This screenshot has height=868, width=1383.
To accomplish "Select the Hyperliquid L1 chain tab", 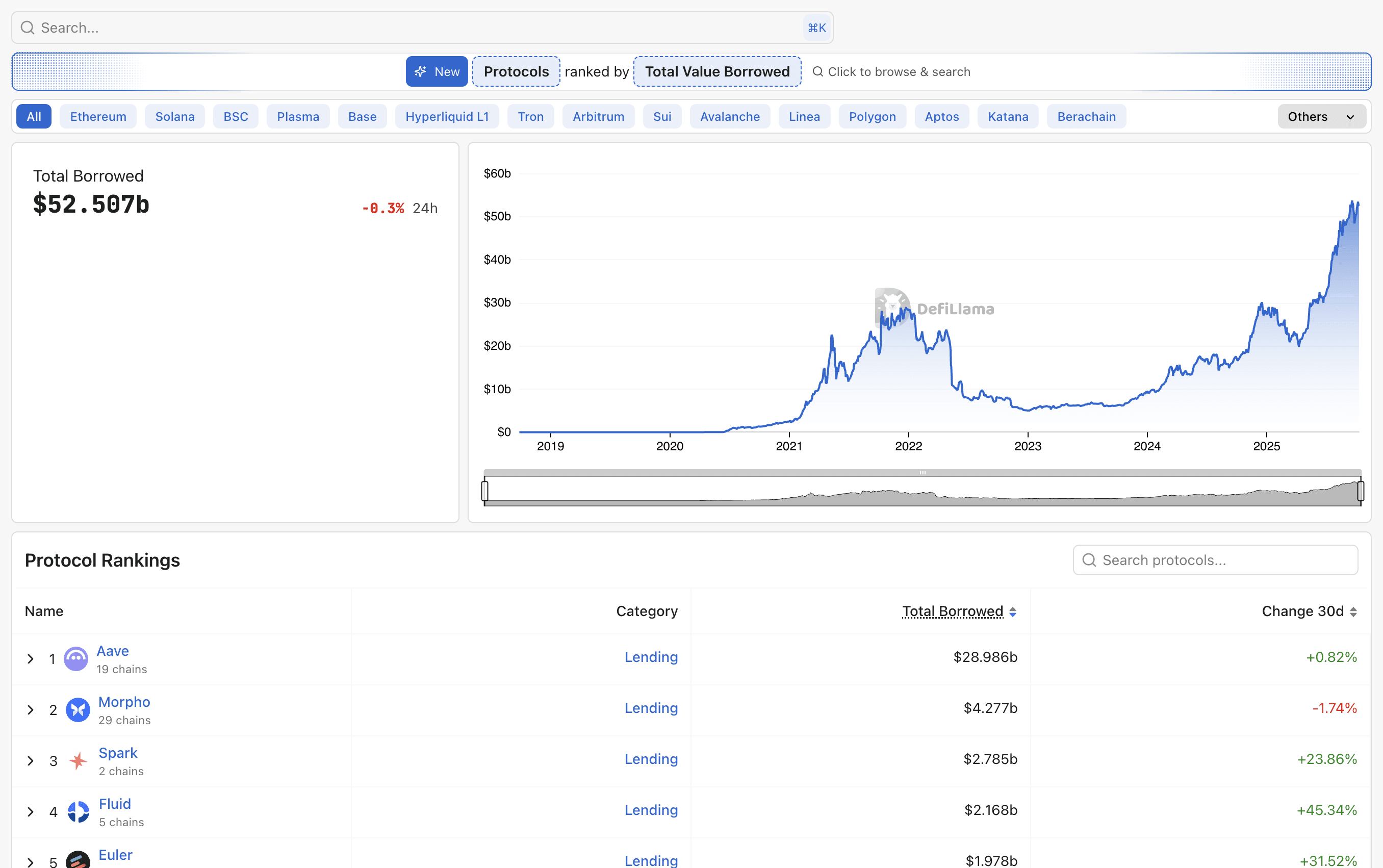I will click(446, 117).
